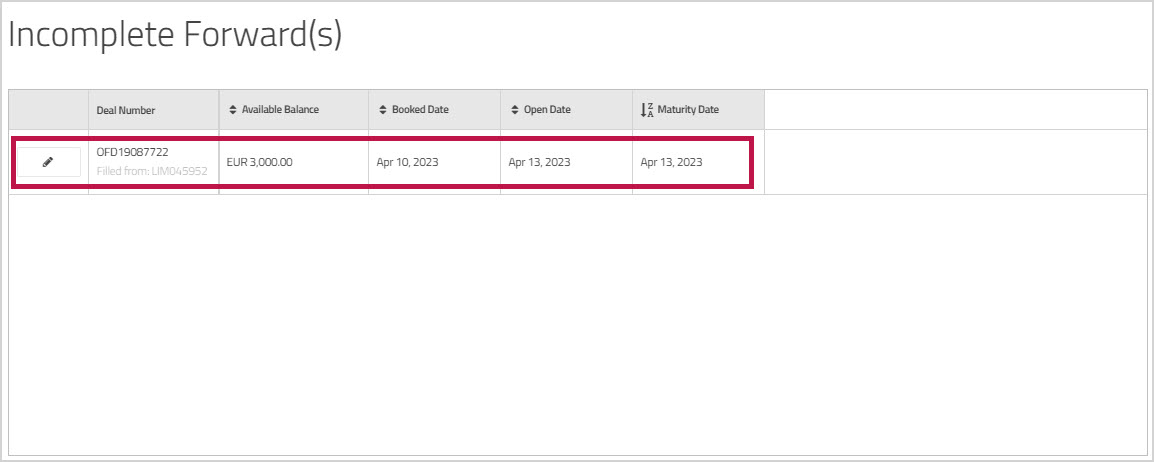The image size is (1154, 462).
Task: Click Booked Date value Apr 10, 2023
Action: pos(407,162)
